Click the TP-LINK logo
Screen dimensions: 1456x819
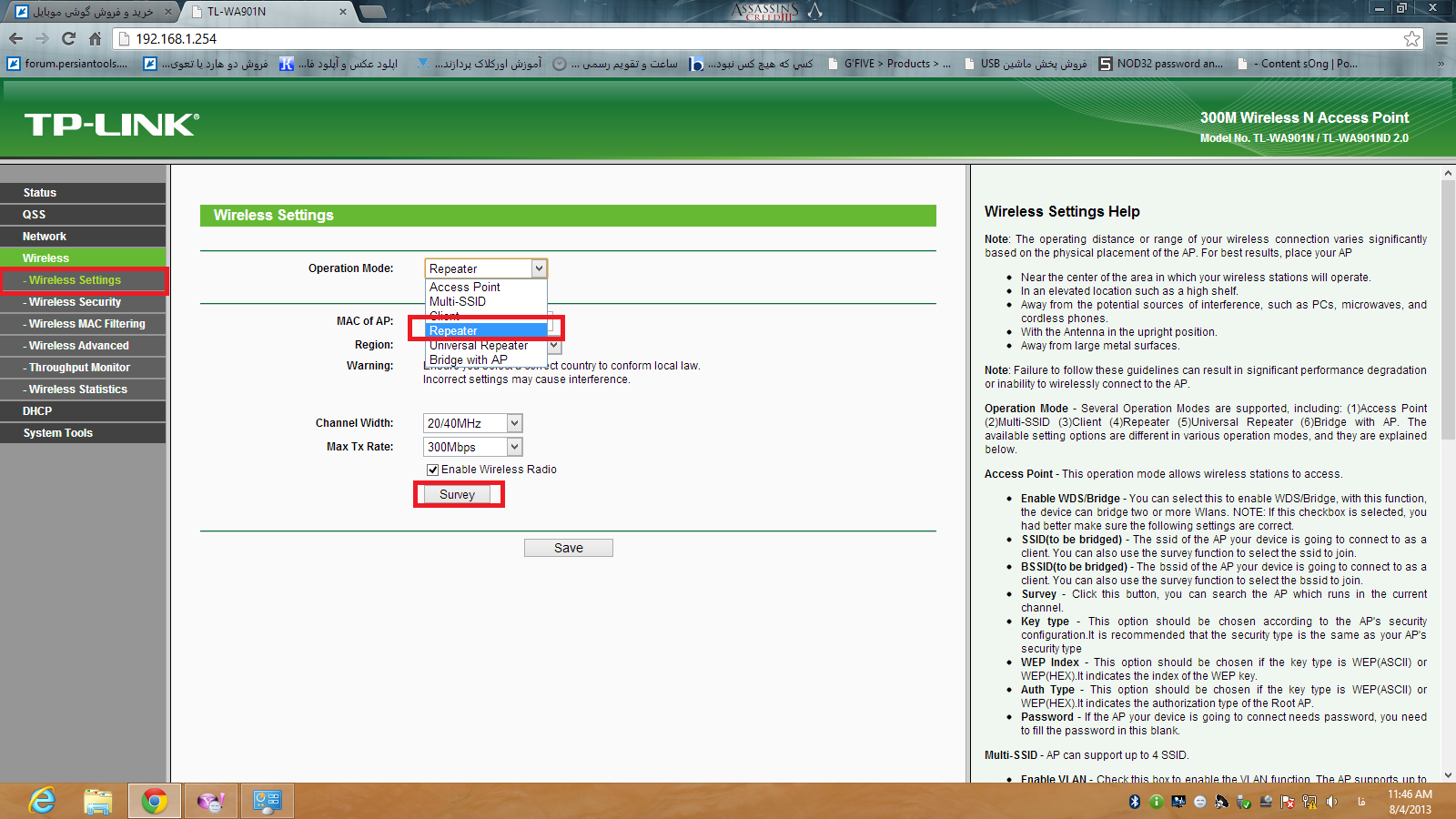click(111, 125)
